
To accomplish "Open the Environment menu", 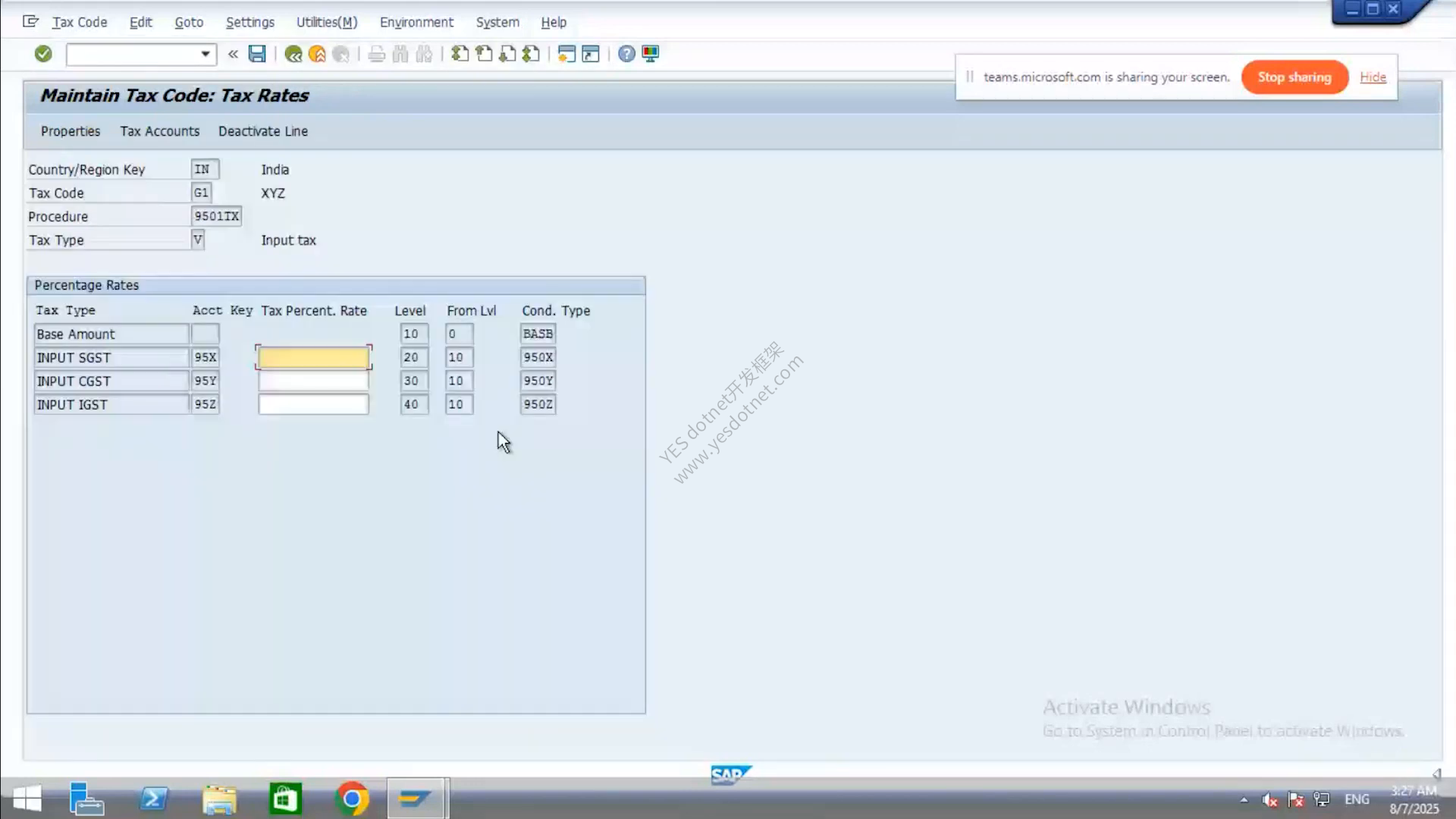I will (x=416, y=23).
